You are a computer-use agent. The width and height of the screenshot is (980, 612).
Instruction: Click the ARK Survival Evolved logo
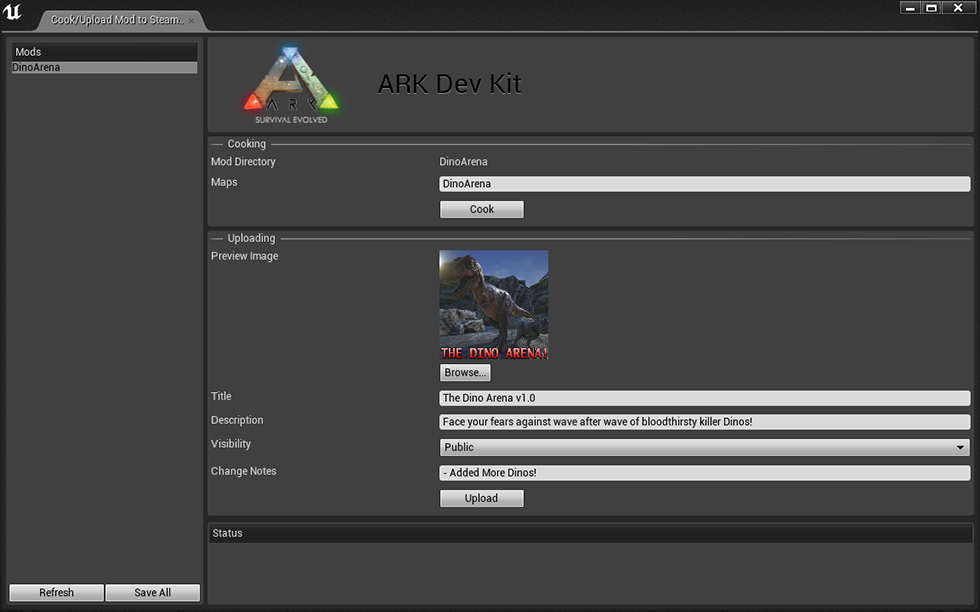[290, 82]
